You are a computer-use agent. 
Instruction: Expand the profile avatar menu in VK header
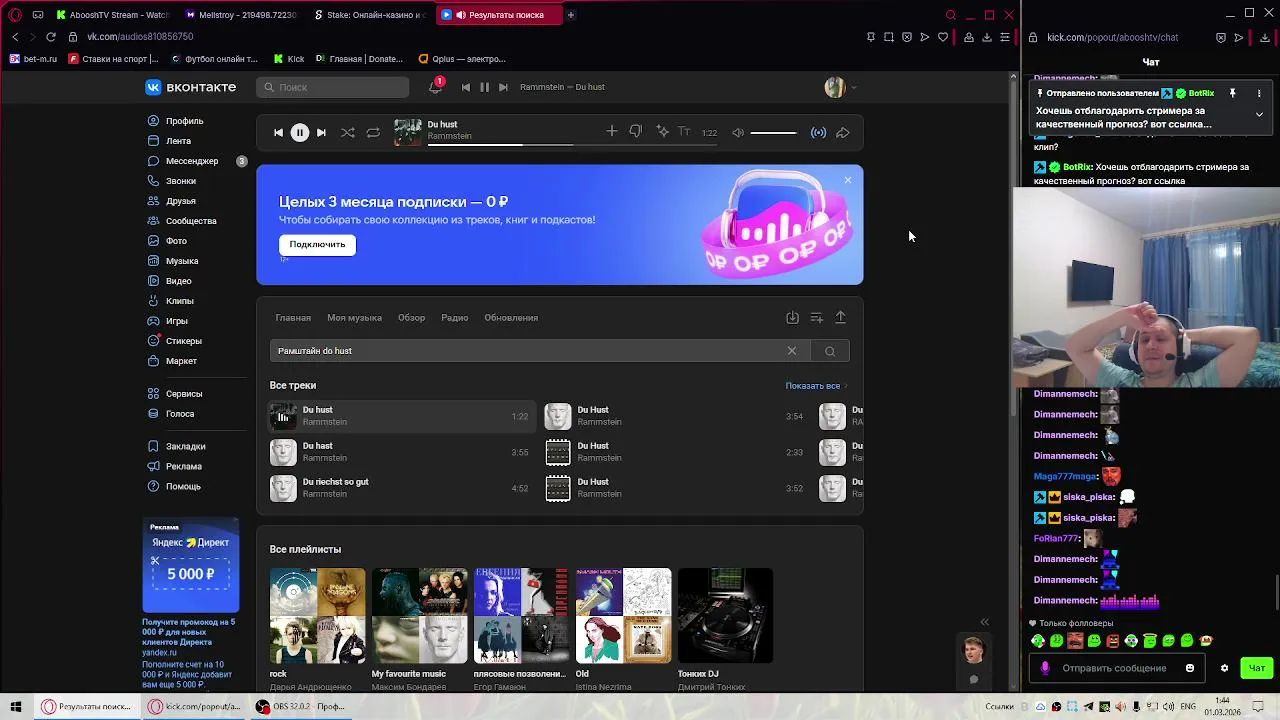coord(839,87)
